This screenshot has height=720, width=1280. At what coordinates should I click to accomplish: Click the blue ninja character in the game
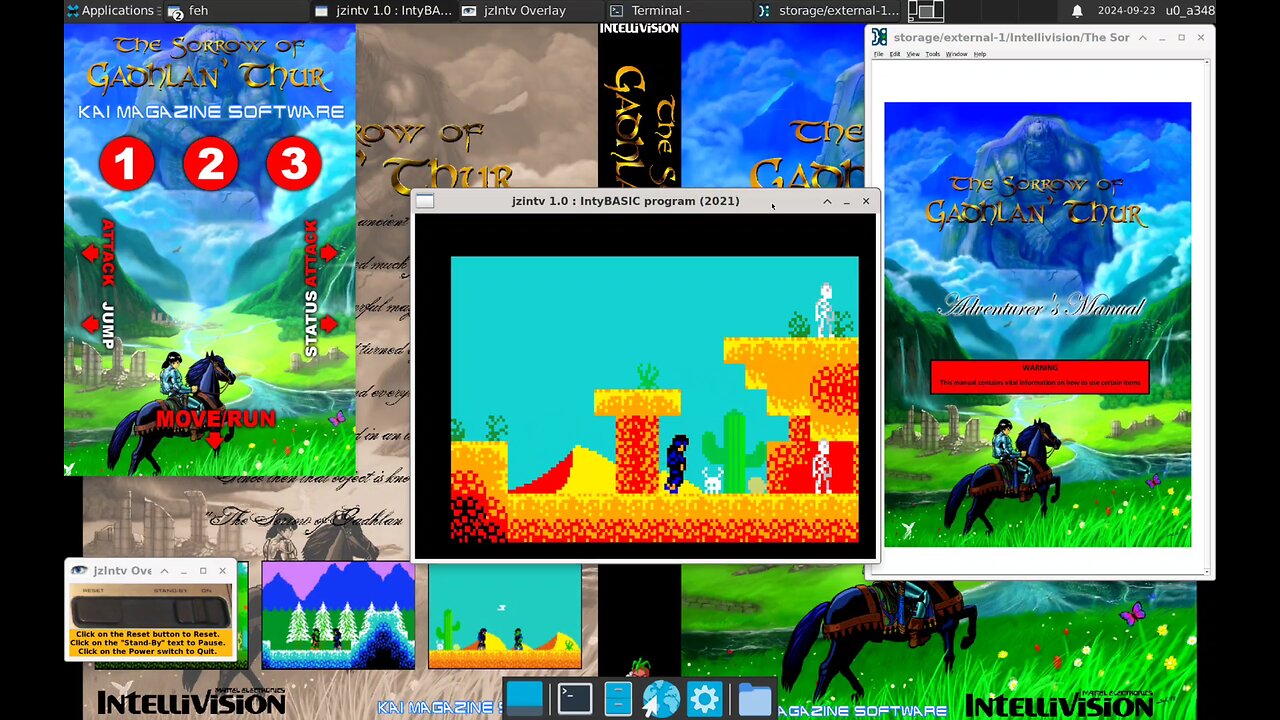click(678, 464)
